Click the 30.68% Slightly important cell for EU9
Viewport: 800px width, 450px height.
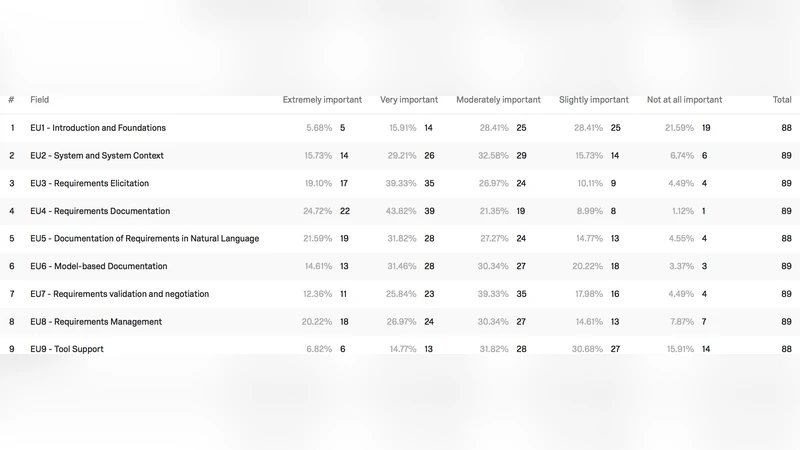[x=590, y=349]
